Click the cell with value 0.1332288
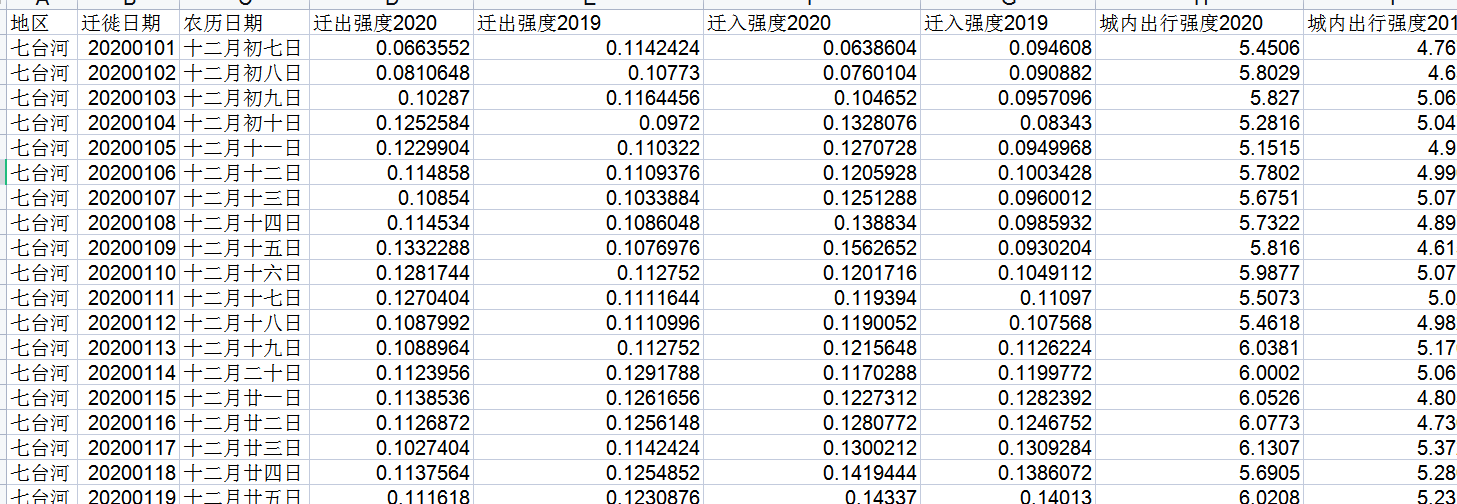The image size is (1457, 504). (391, 248)
